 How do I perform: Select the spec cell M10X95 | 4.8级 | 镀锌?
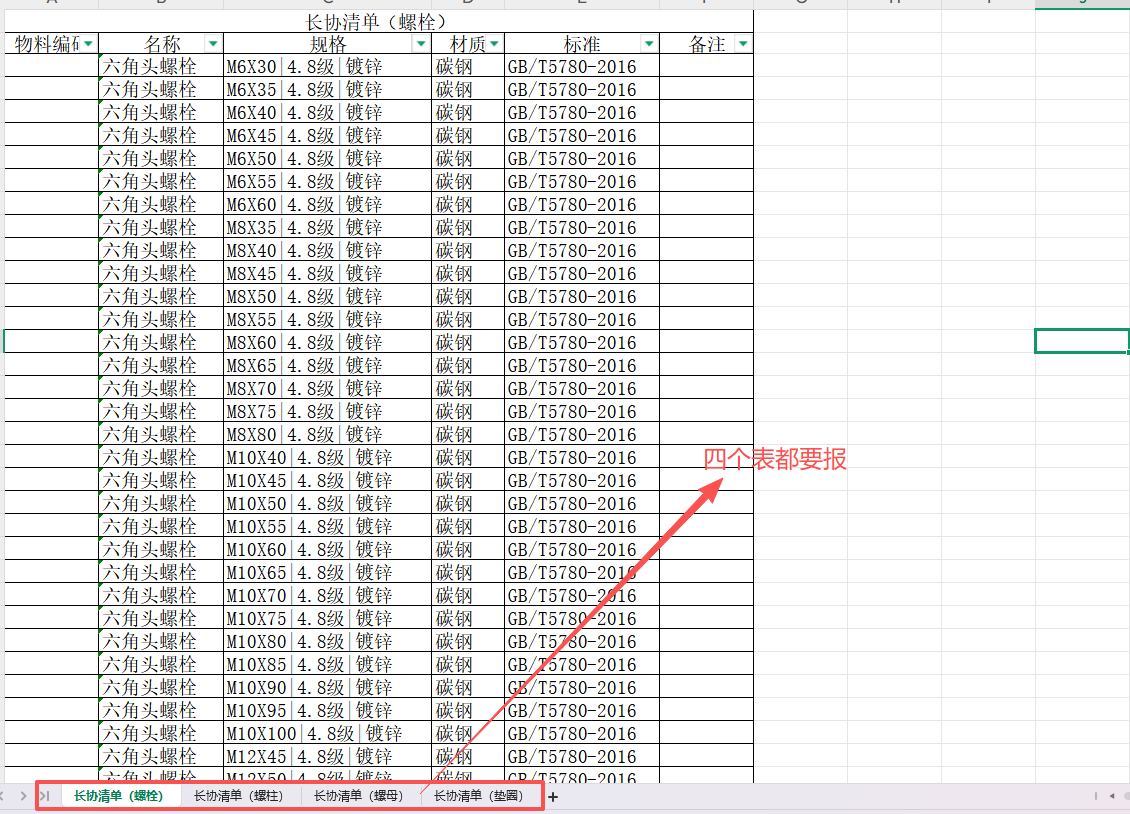point(327,710)
